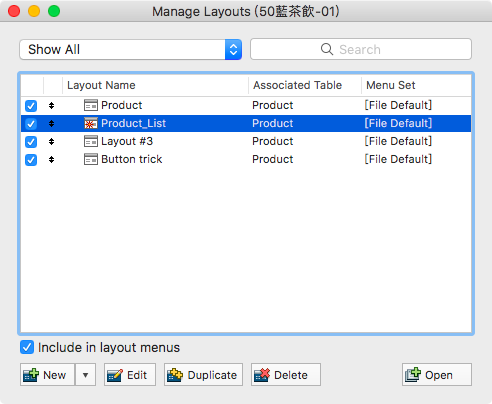Minimize the Manage Layouts window
492x404 pixels.
click(x=34, y=11)
